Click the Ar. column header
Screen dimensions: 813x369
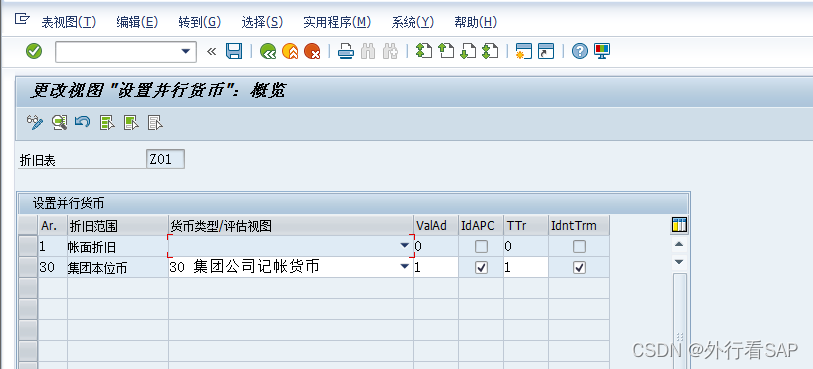click(52, 225)
